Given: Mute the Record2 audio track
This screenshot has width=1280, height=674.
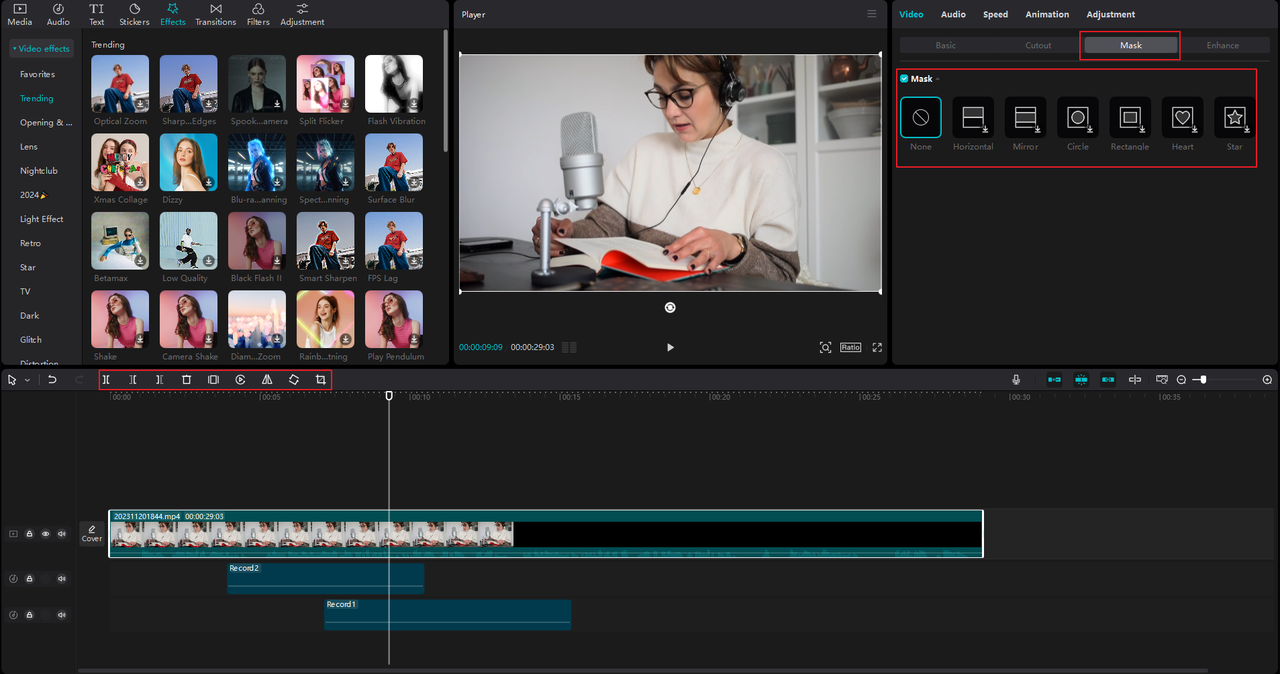Looking at the screenshot, I should [x=62, y=579].
